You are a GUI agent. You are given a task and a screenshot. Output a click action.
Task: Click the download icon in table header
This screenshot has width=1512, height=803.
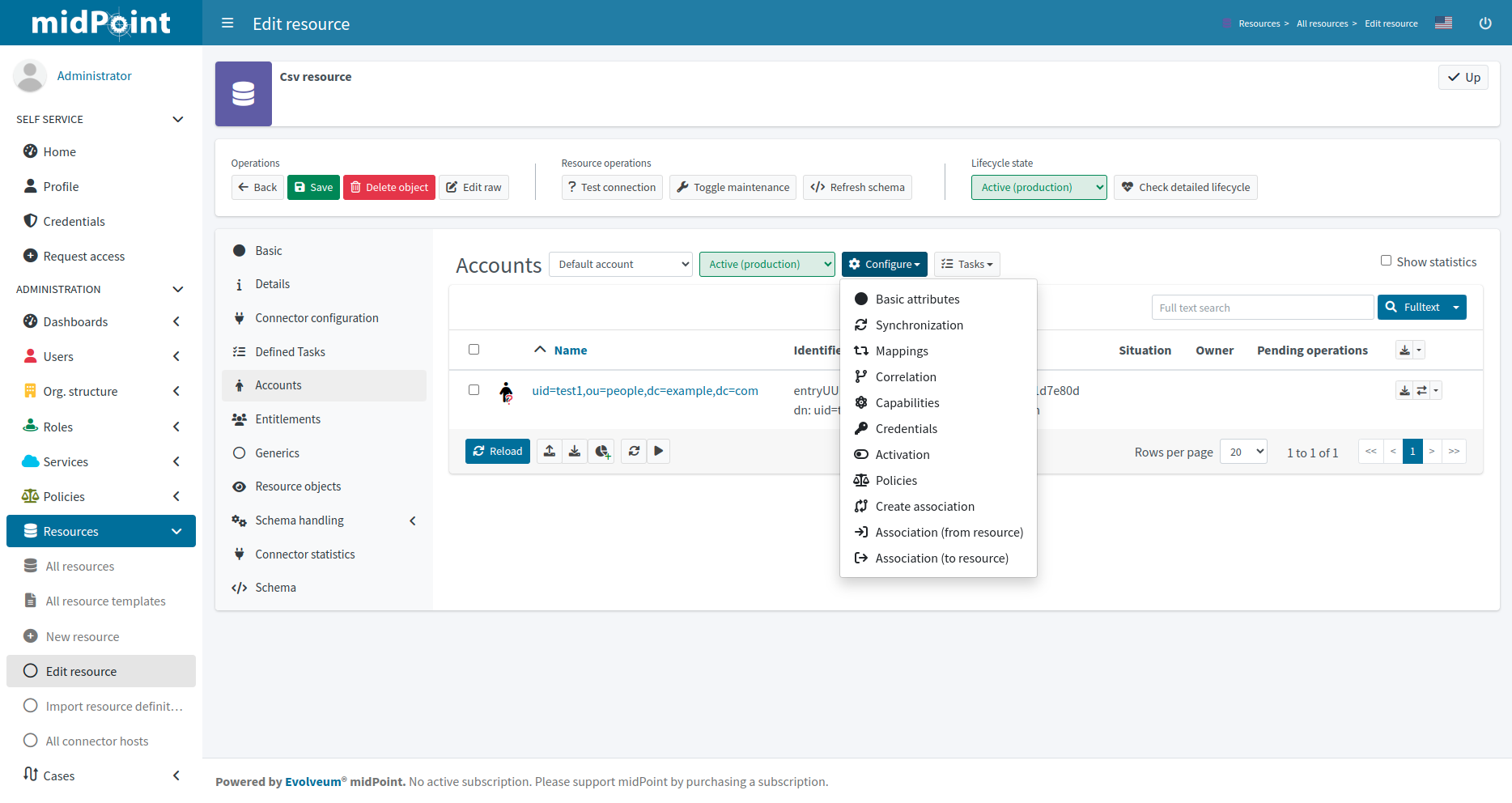[x=1404, y=351]
